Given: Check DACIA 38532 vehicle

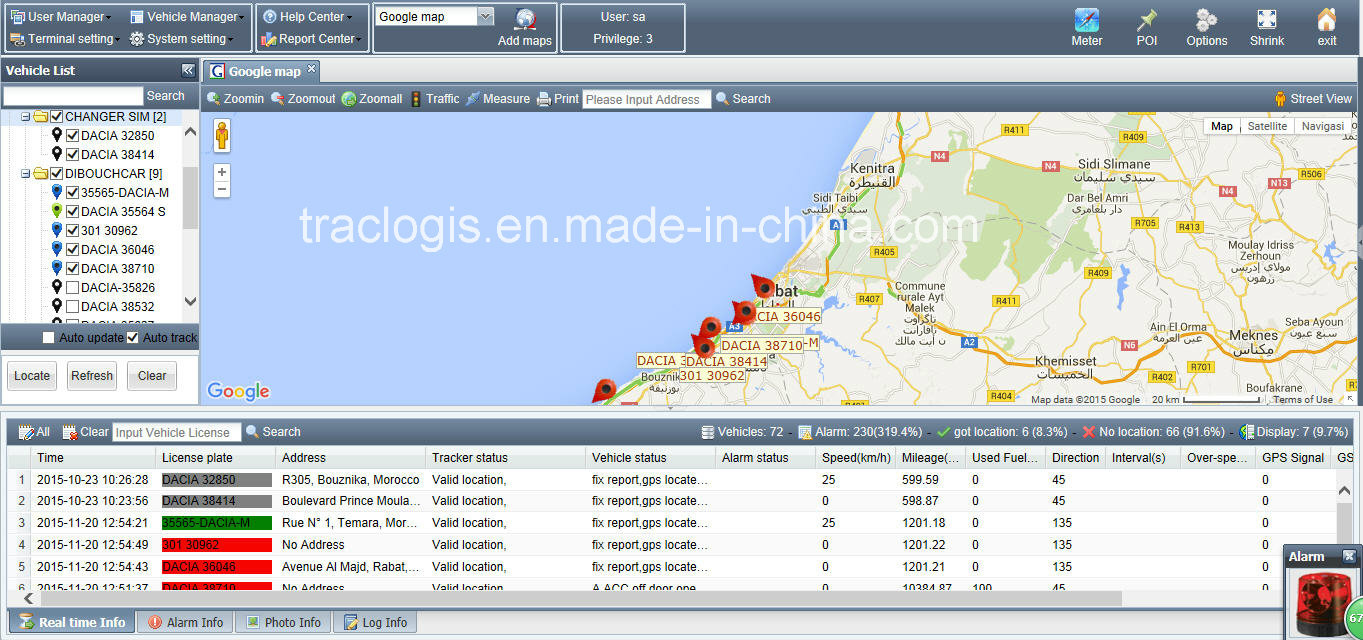Looking at the screenshot, I should click(x=72, y=307).
